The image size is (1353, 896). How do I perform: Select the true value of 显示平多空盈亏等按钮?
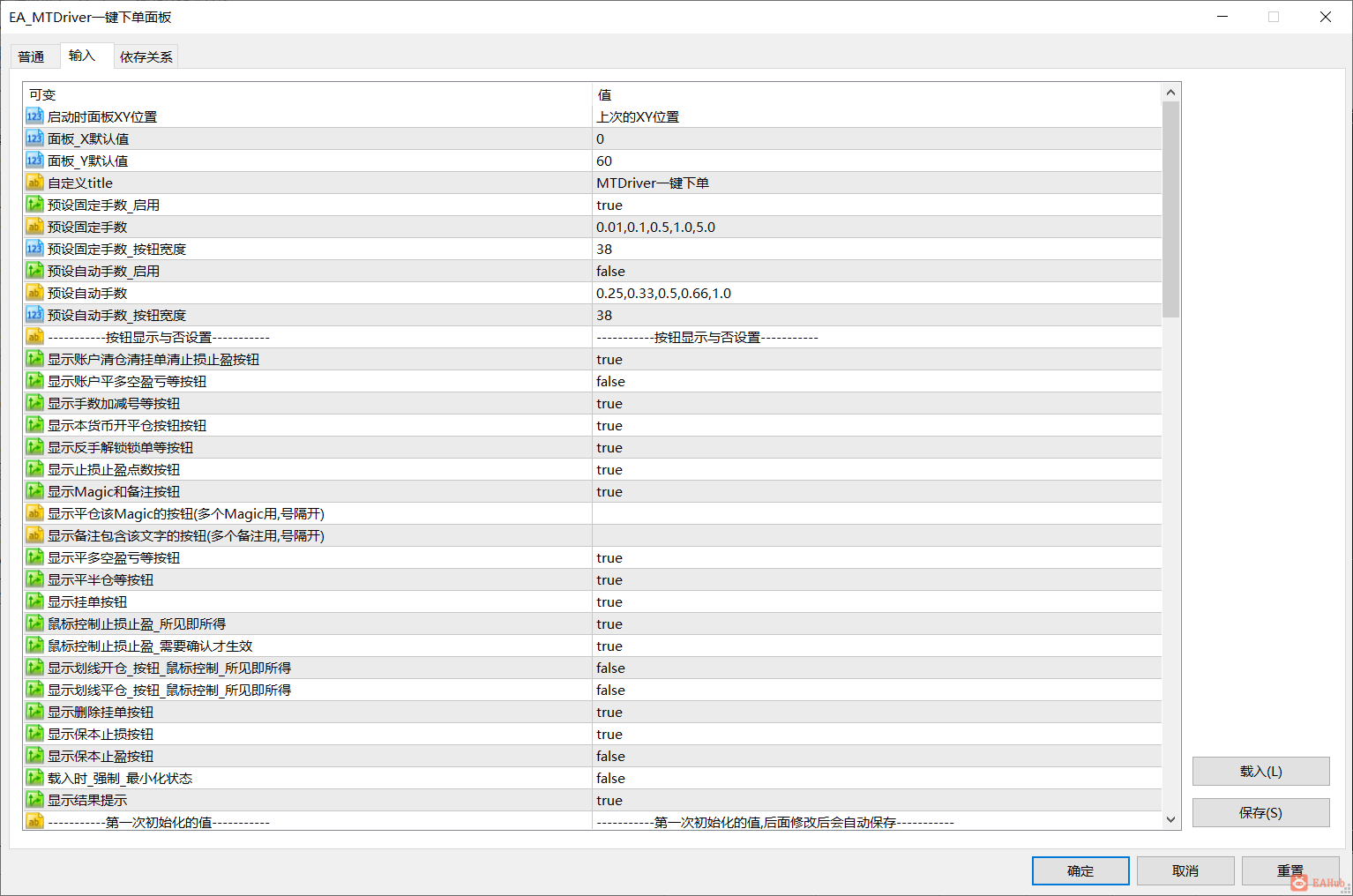pyautogui.click(x=609, y=557)
